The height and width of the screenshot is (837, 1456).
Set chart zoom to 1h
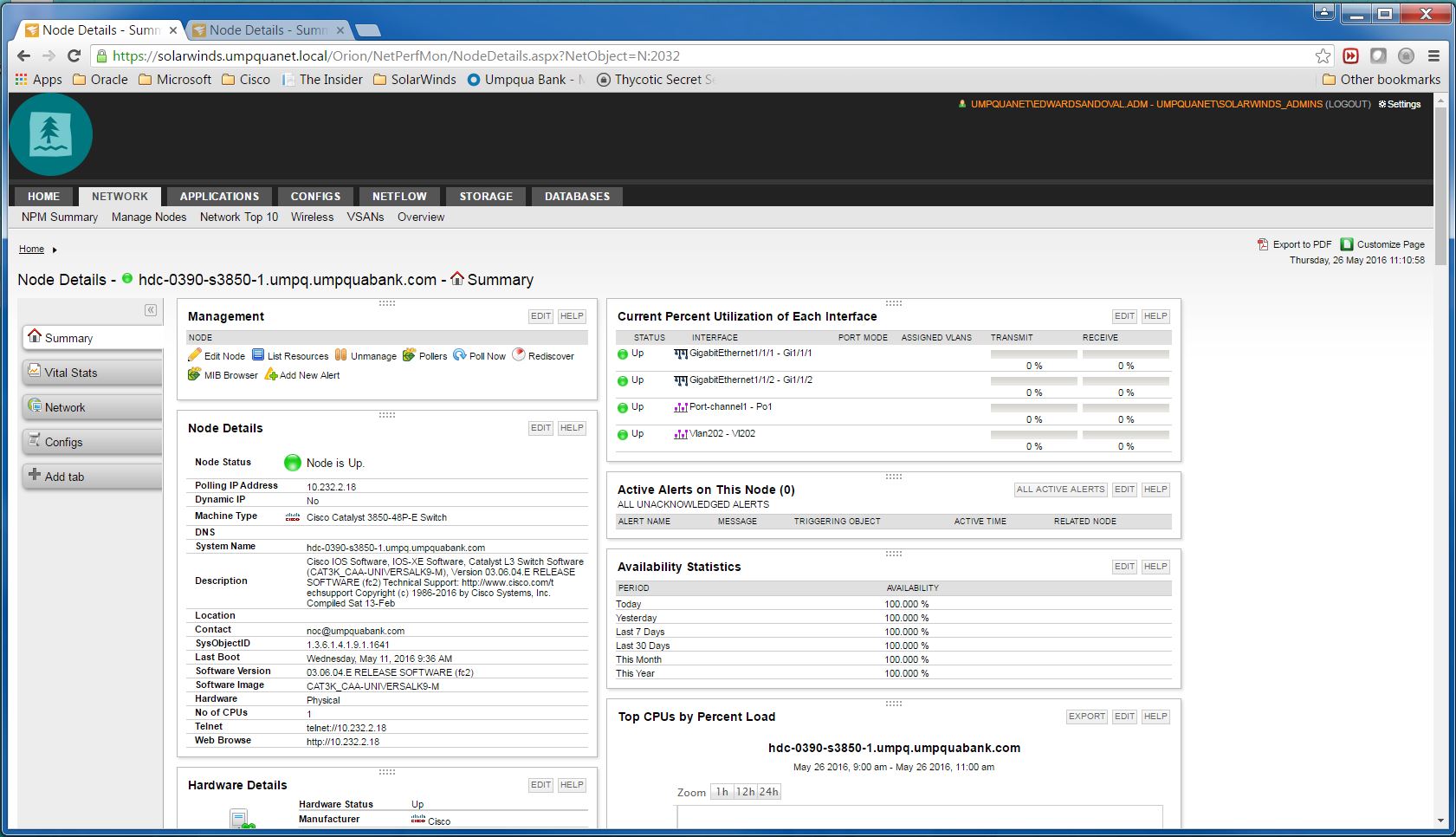722,792
